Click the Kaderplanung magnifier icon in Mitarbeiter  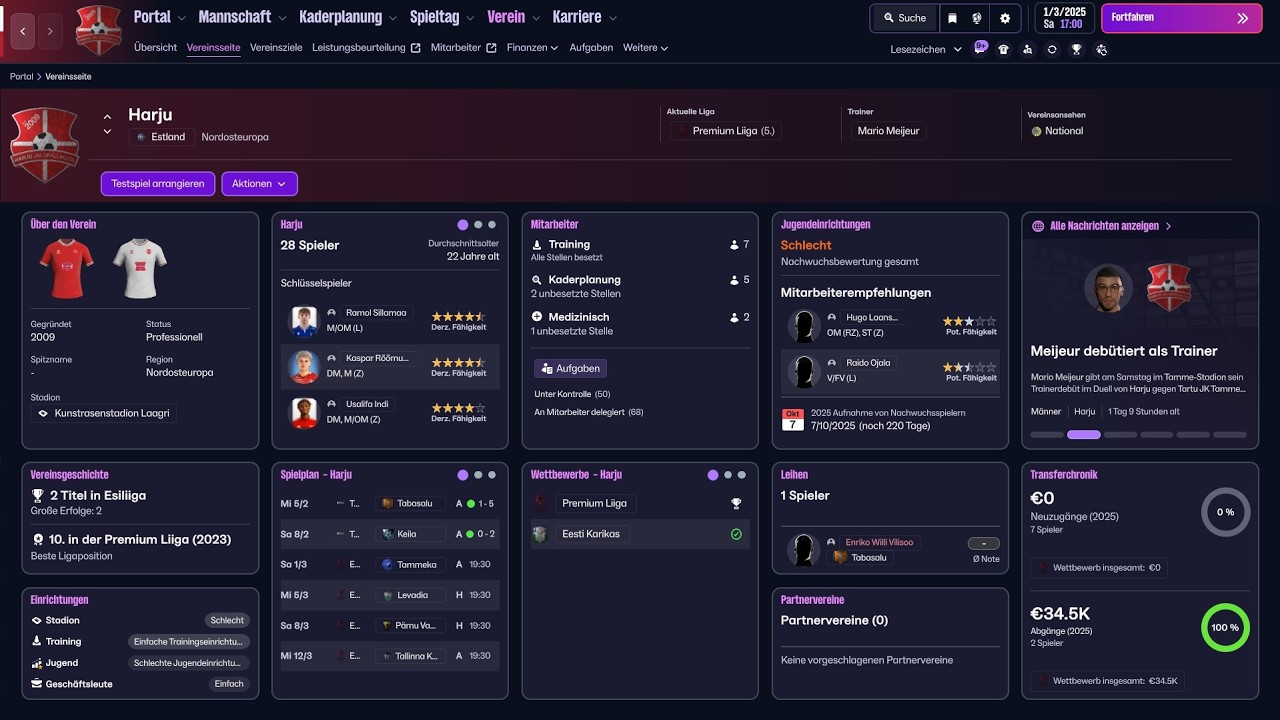537,280
